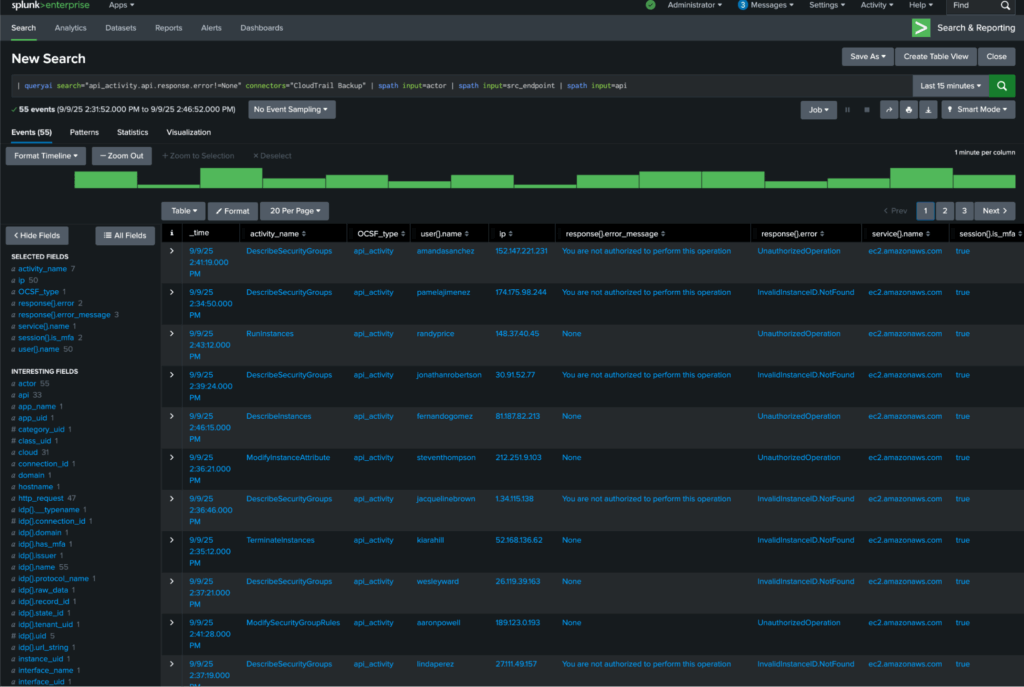Viewport: 1024px width, 687px height.
Task: Click the export download icon
Action: (x=928, y=110)
